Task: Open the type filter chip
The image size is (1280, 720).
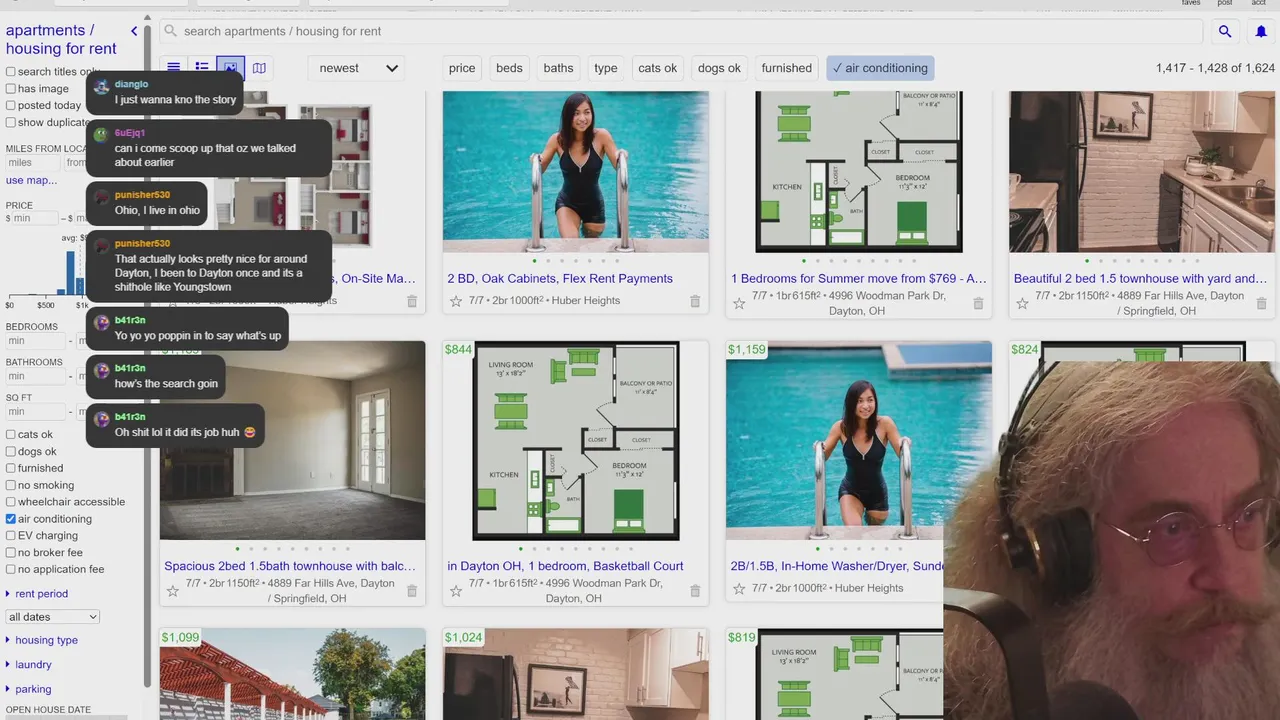Action: 606,68
